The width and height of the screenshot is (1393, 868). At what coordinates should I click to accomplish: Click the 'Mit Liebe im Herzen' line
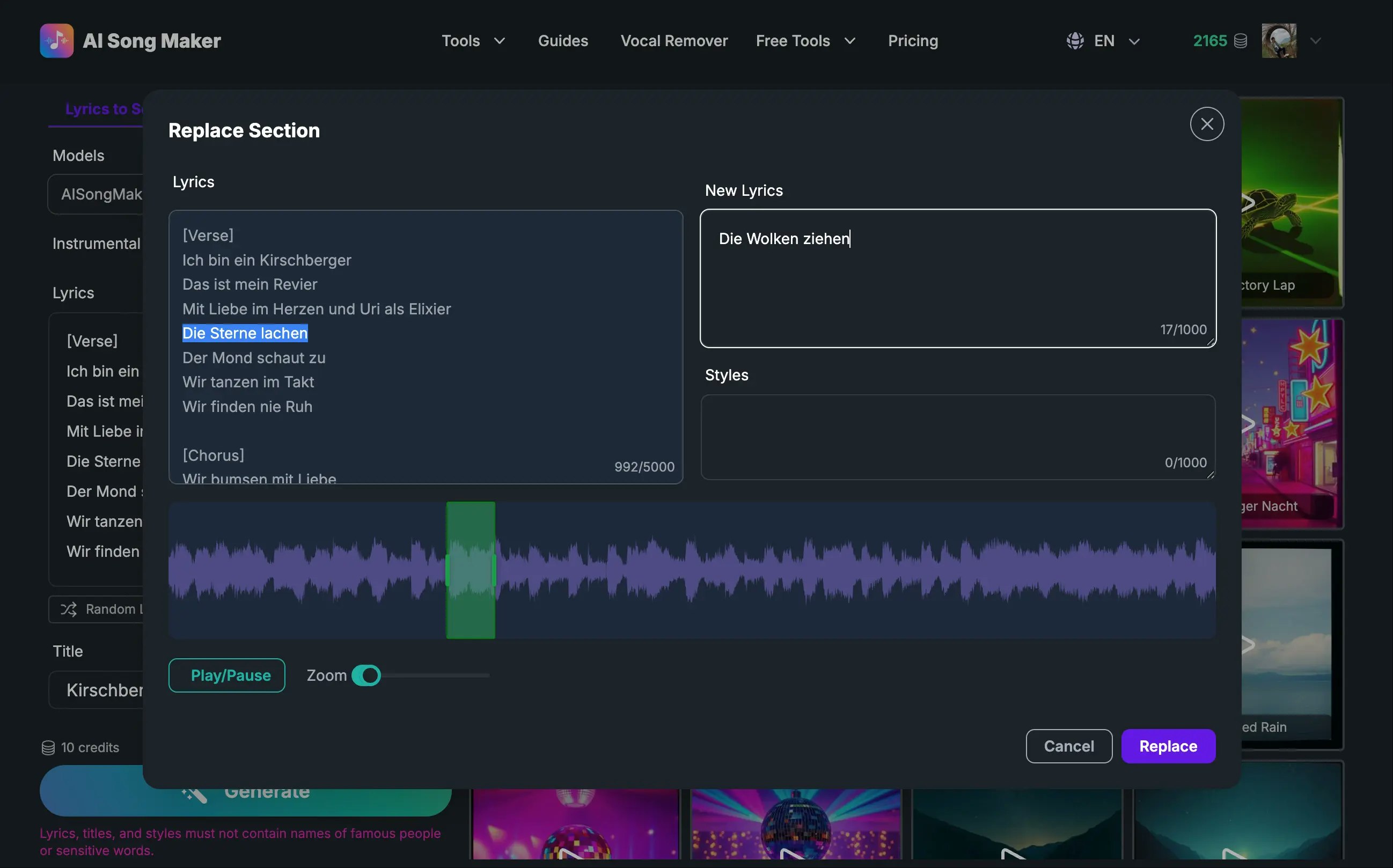tap(317, 309)
